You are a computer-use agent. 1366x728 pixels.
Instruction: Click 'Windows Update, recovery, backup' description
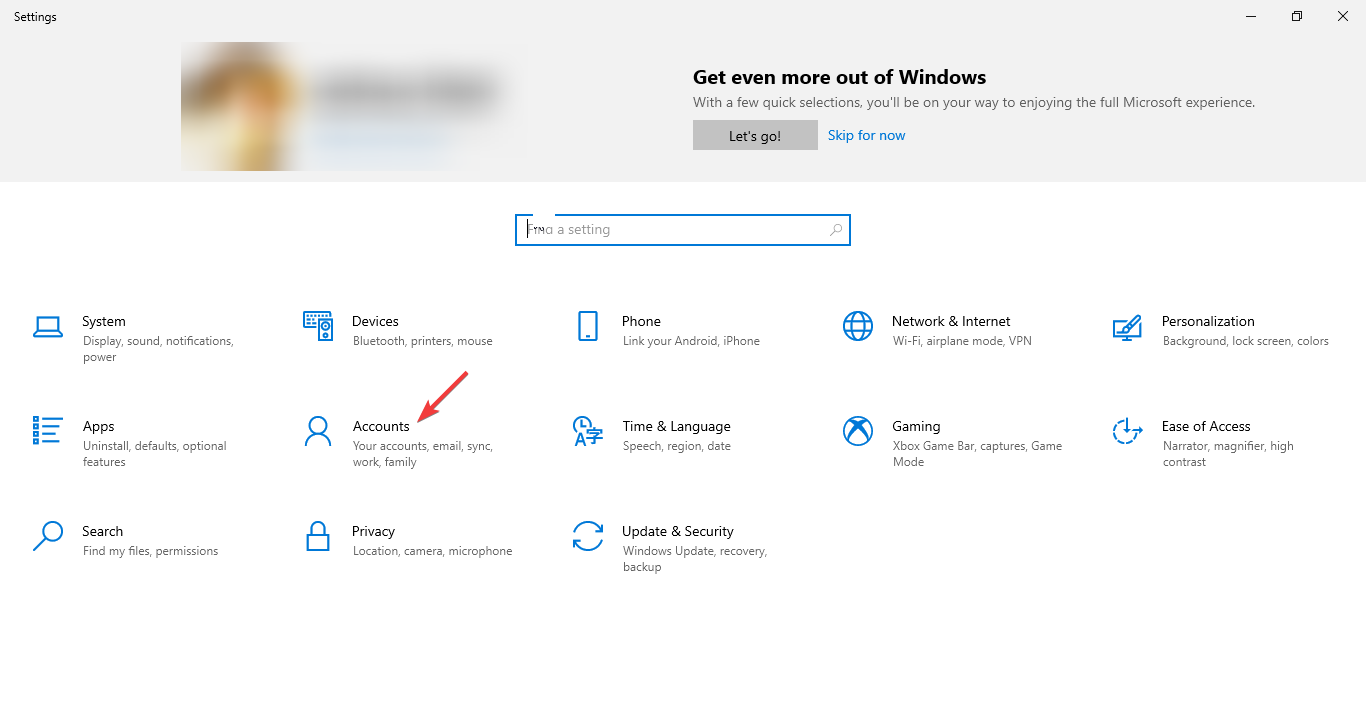coord(695,559)
